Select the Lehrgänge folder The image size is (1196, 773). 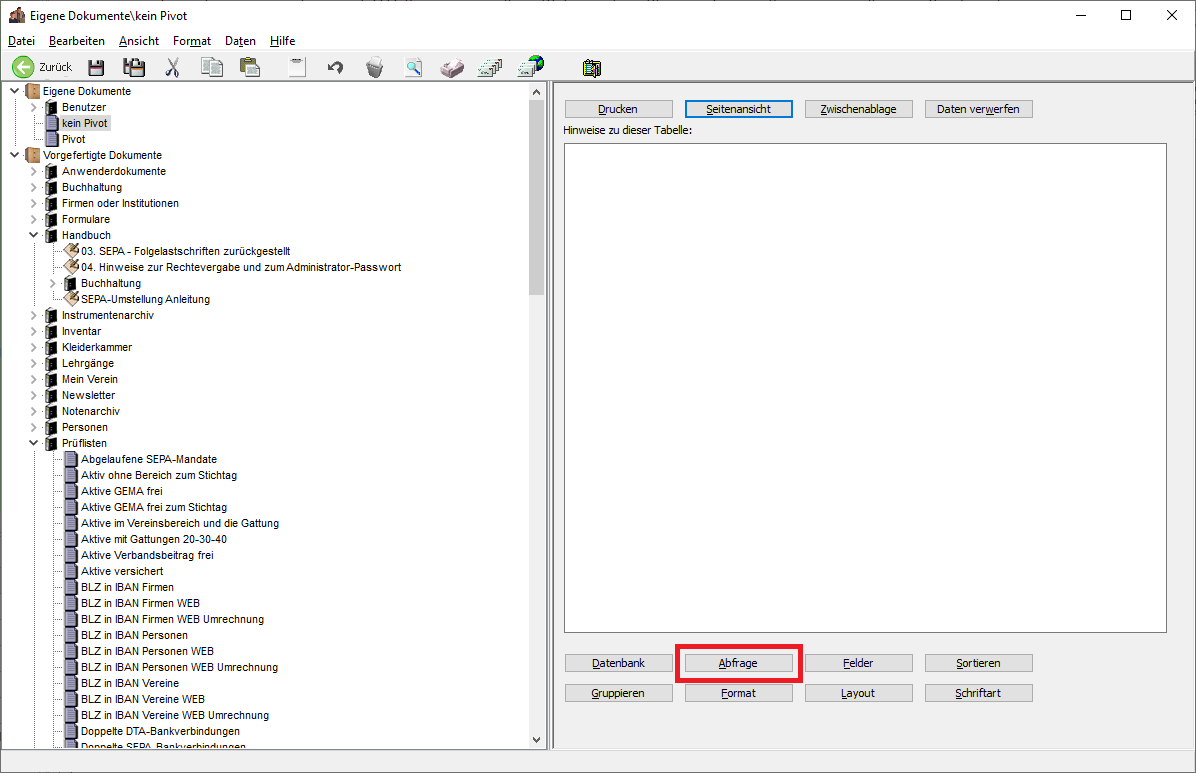point(88,363)
